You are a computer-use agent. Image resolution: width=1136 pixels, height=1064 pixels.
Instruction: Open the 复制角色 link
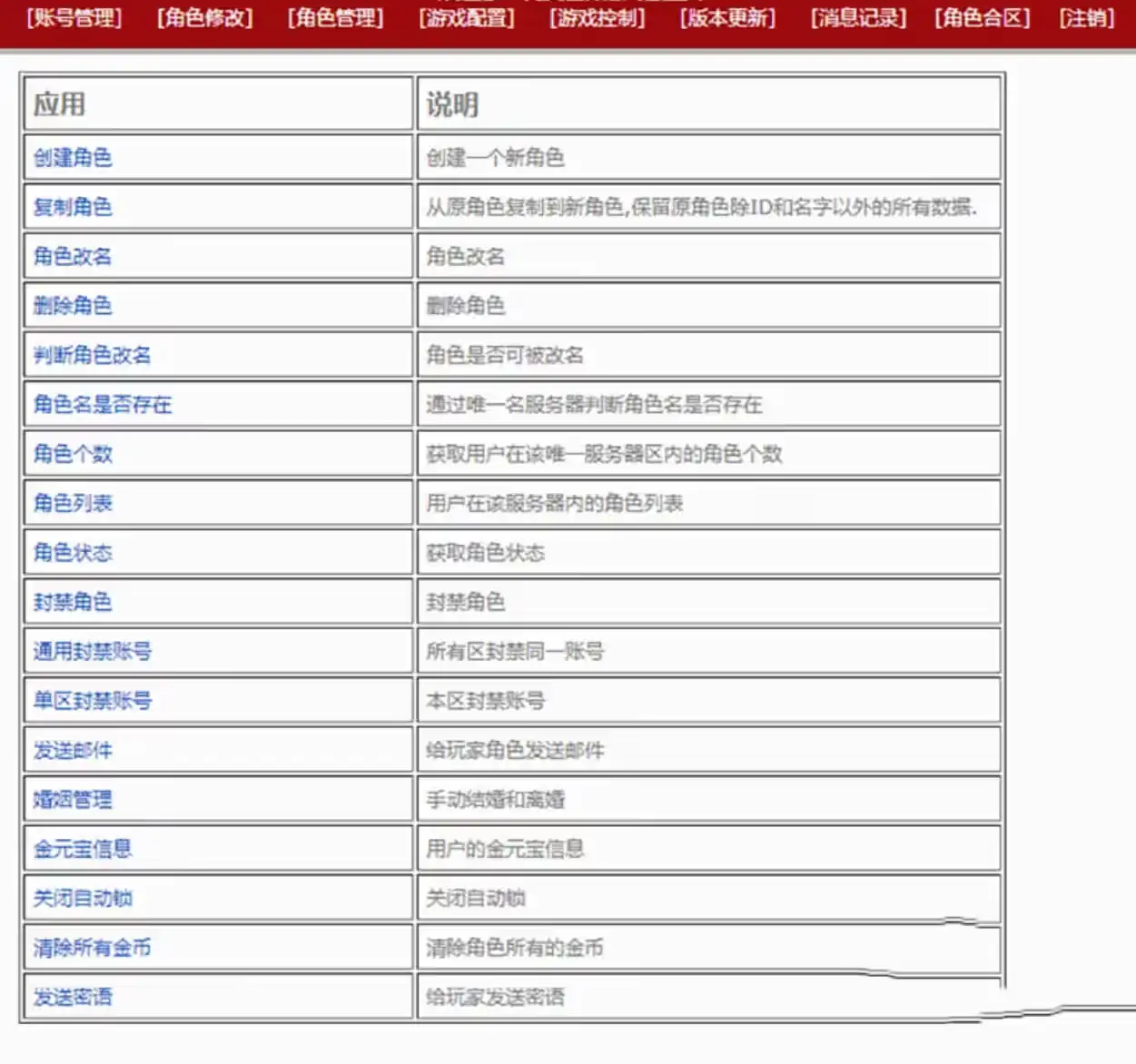(73, 207)
